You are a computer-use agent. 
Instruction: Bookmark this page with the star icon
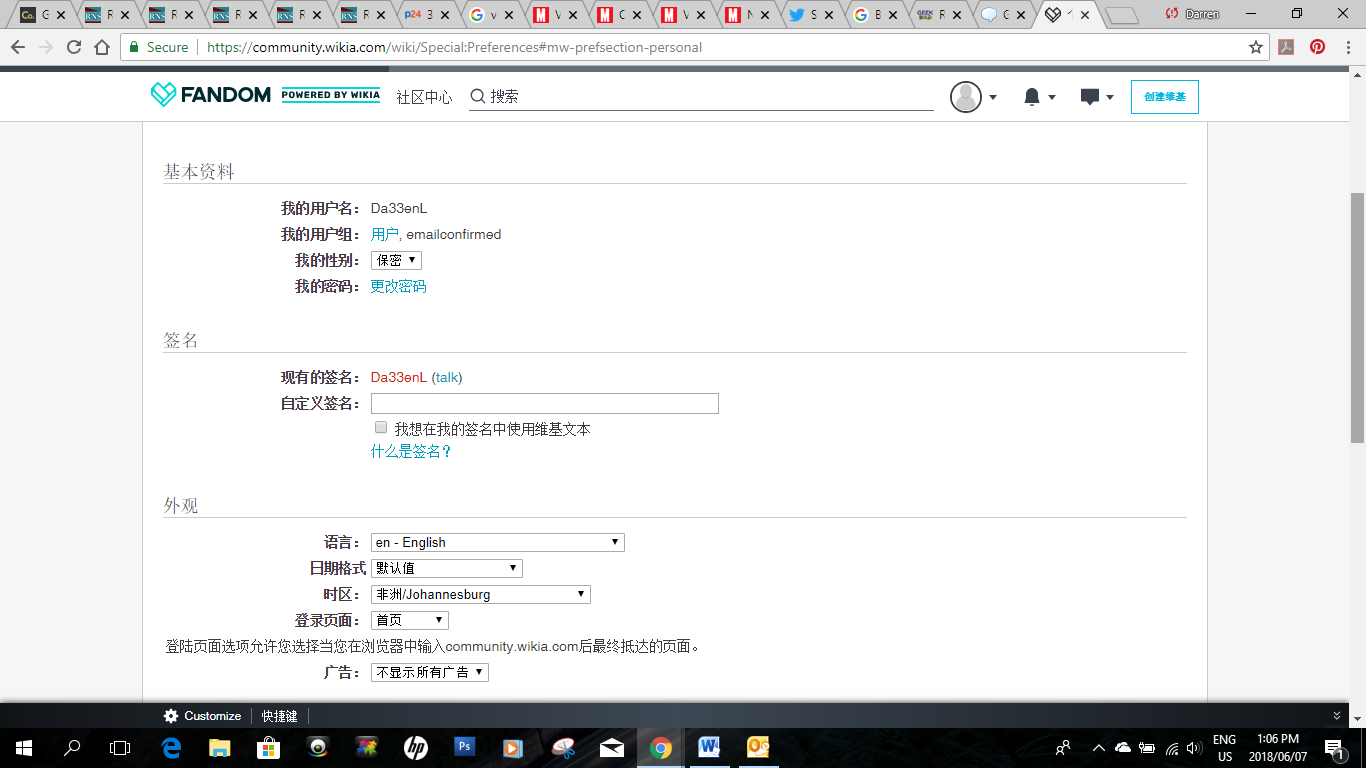(1256, 47)
